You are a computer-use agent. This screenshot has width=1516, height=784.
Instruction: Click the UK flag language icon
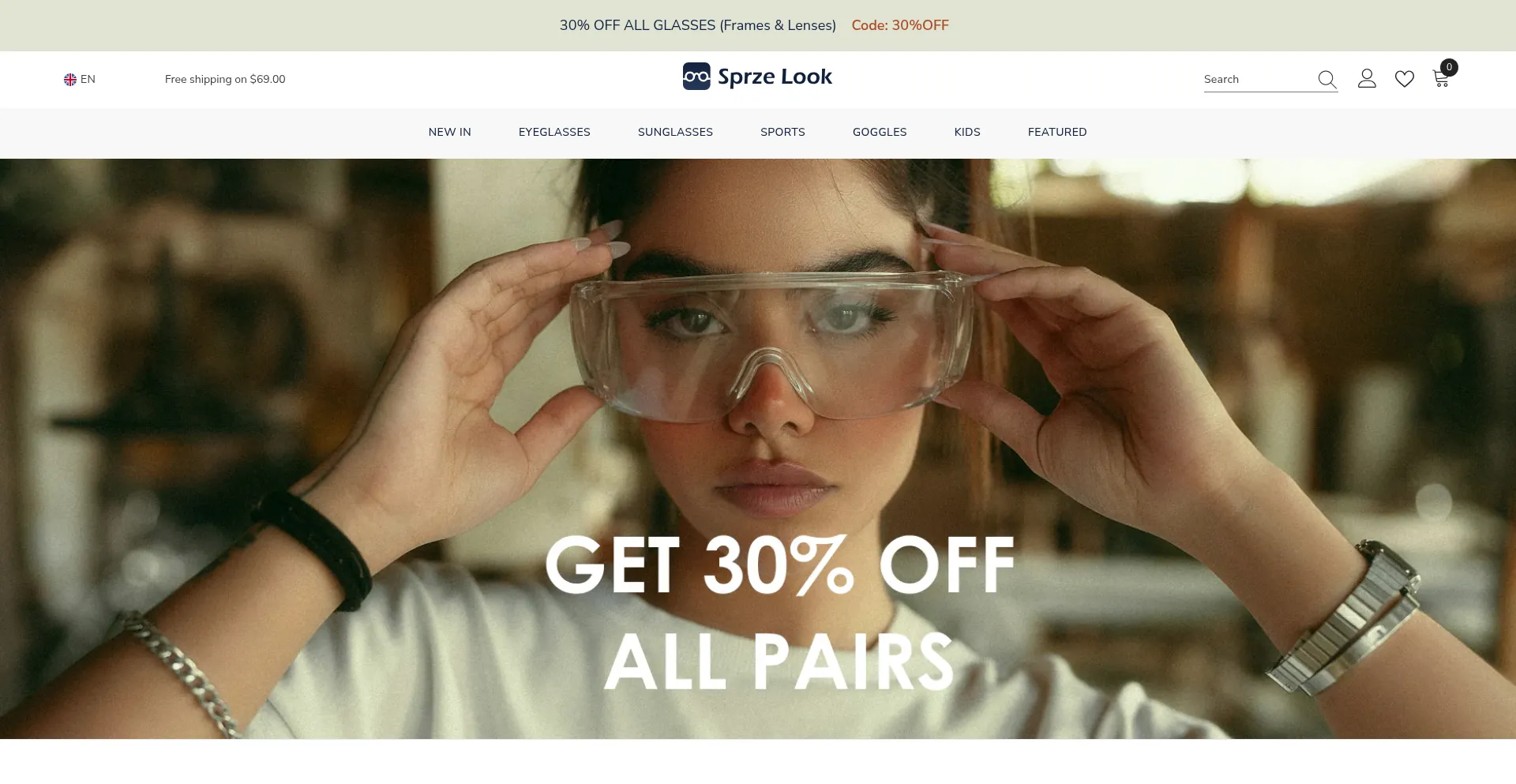[x=70, y=80]
